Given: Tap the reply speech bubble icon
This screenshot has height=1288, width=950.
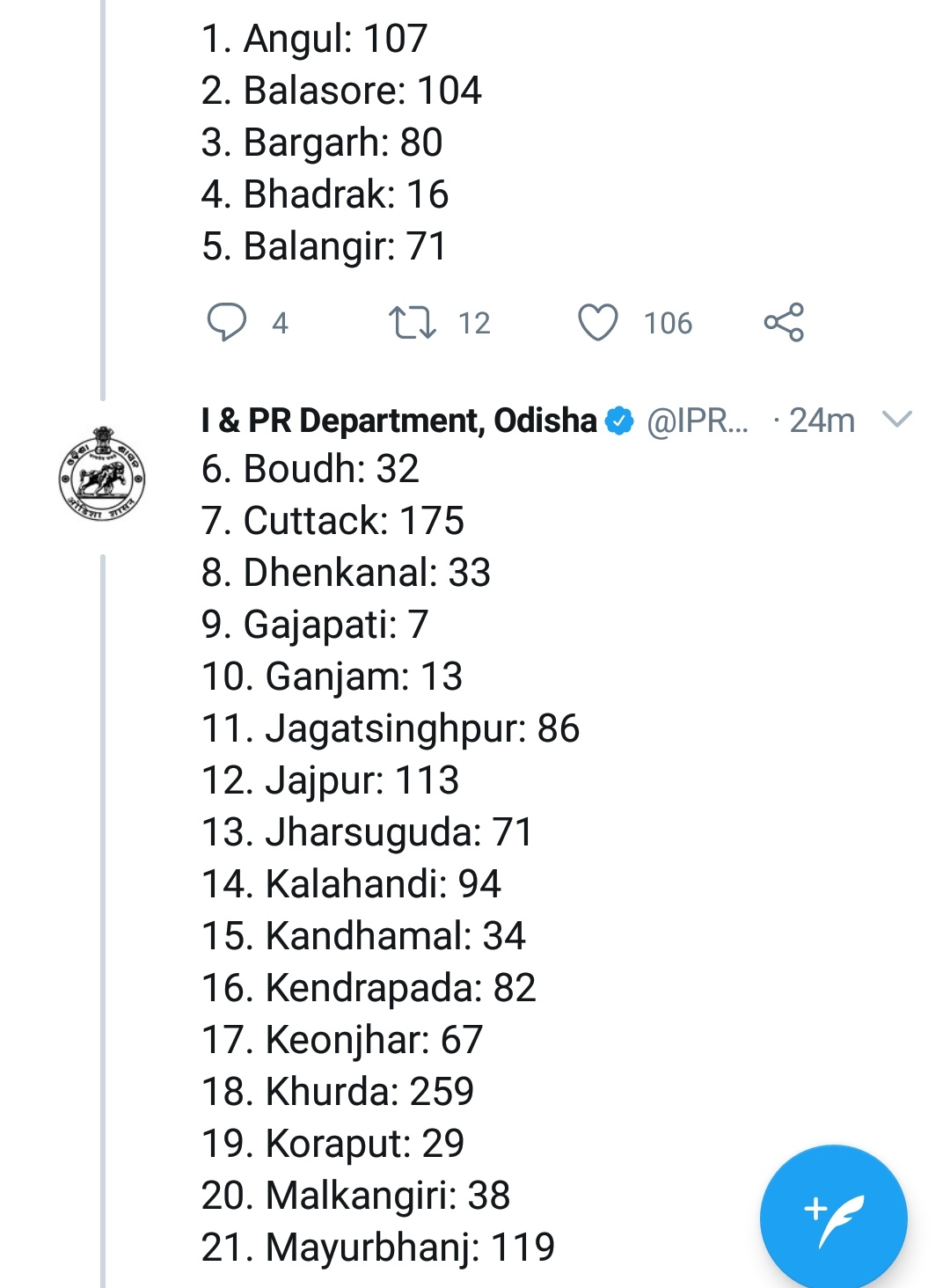Looking at the screenshot, I should [x=226, y=322].
